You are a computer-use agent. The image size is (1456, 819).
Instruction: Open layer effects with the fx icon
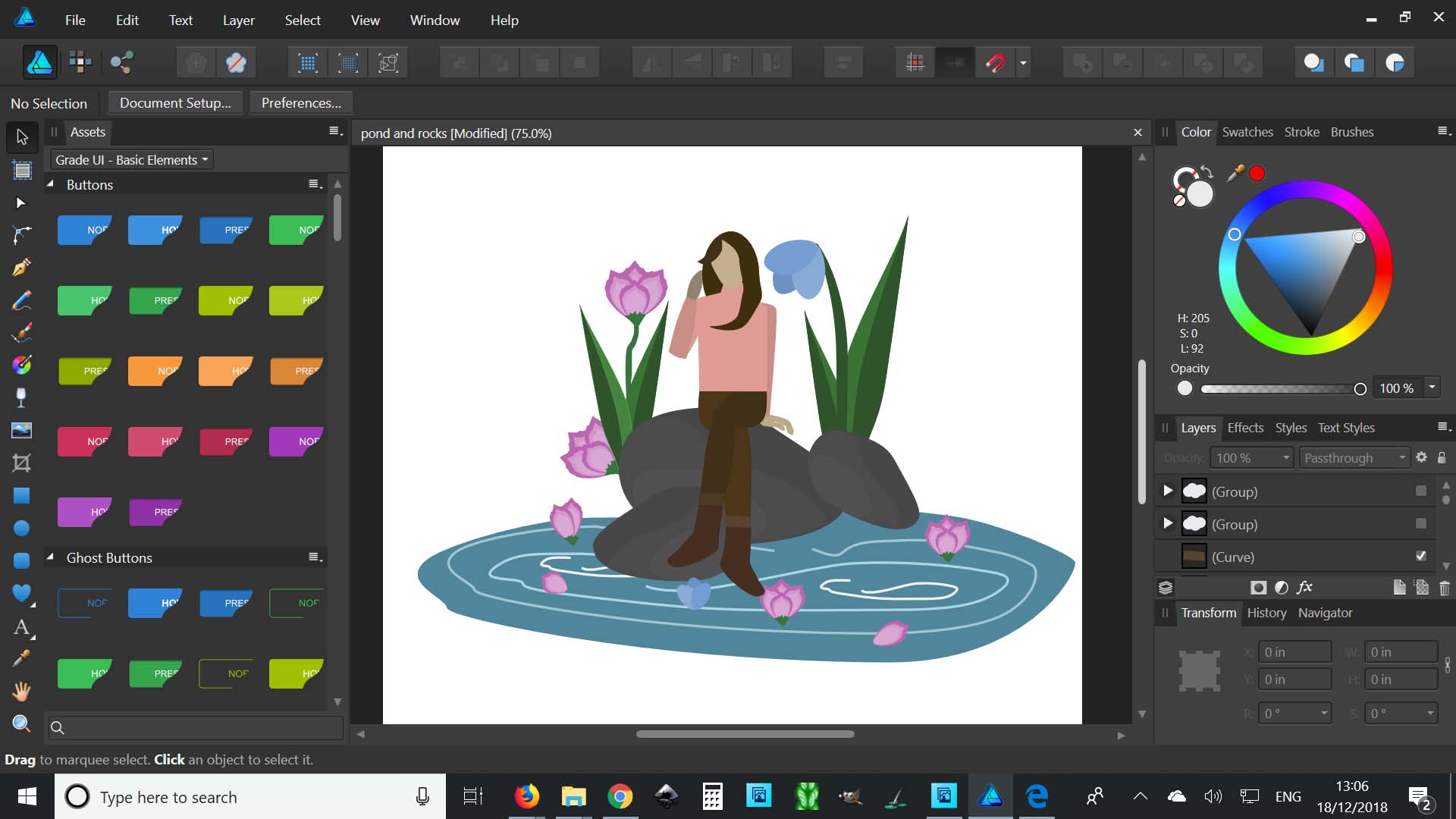pos(1305,587)
